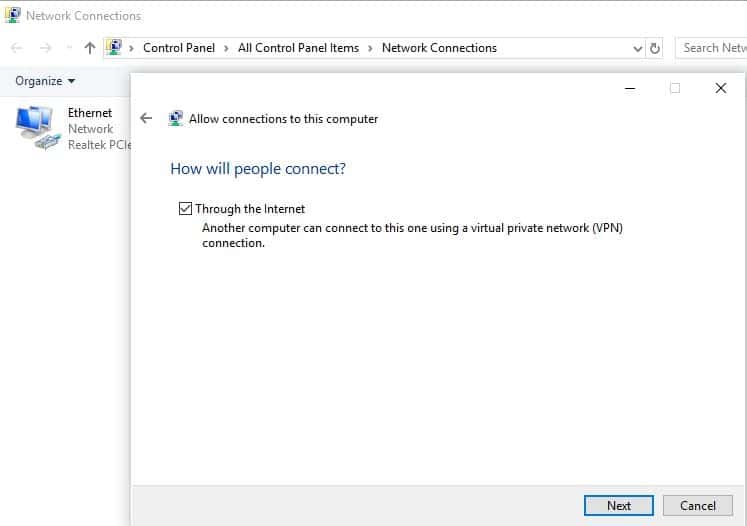
Task: Uncheck the Through the Internet checkbox
Action: pyautogui.click(x=185, y=208)
